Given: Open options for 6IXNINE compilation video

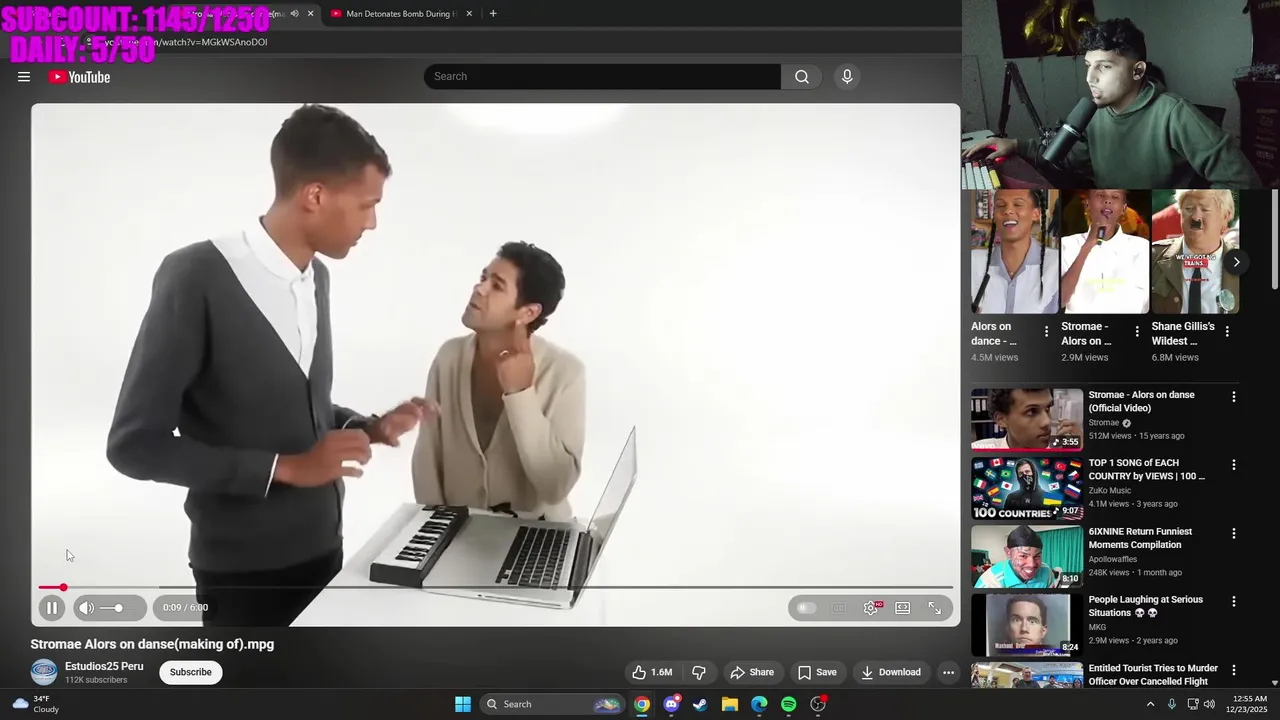Looking at the screenshot, I should [x=1233, y=534].
